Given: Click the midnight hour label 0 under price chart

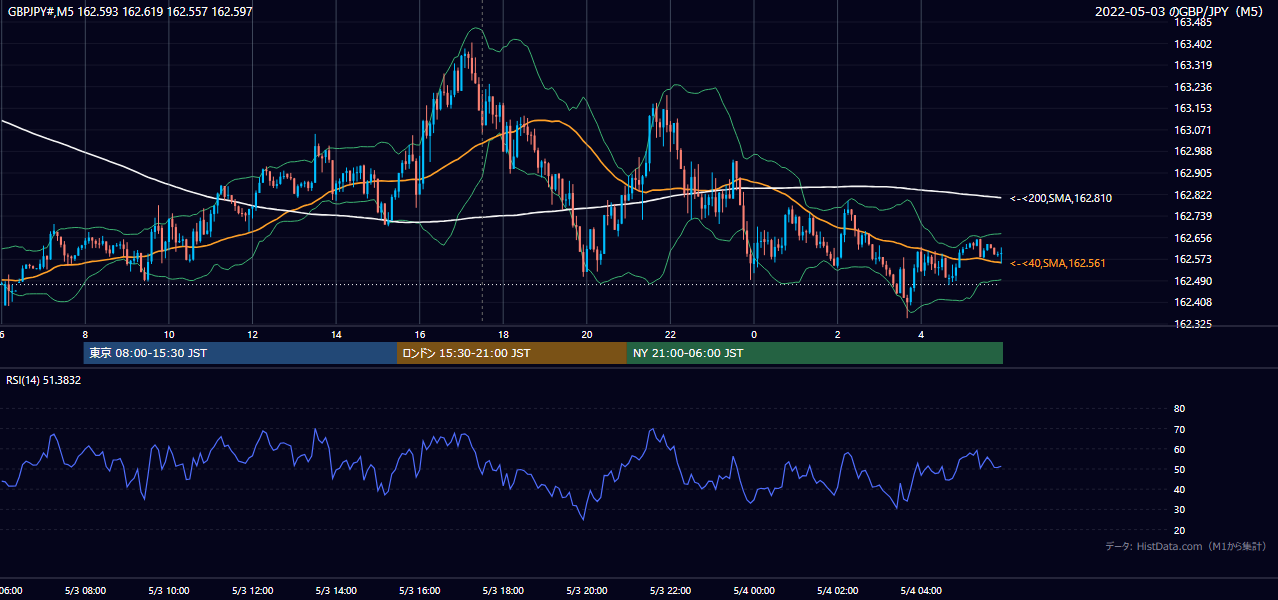Looking at the screenshot, I should point(754,334).
